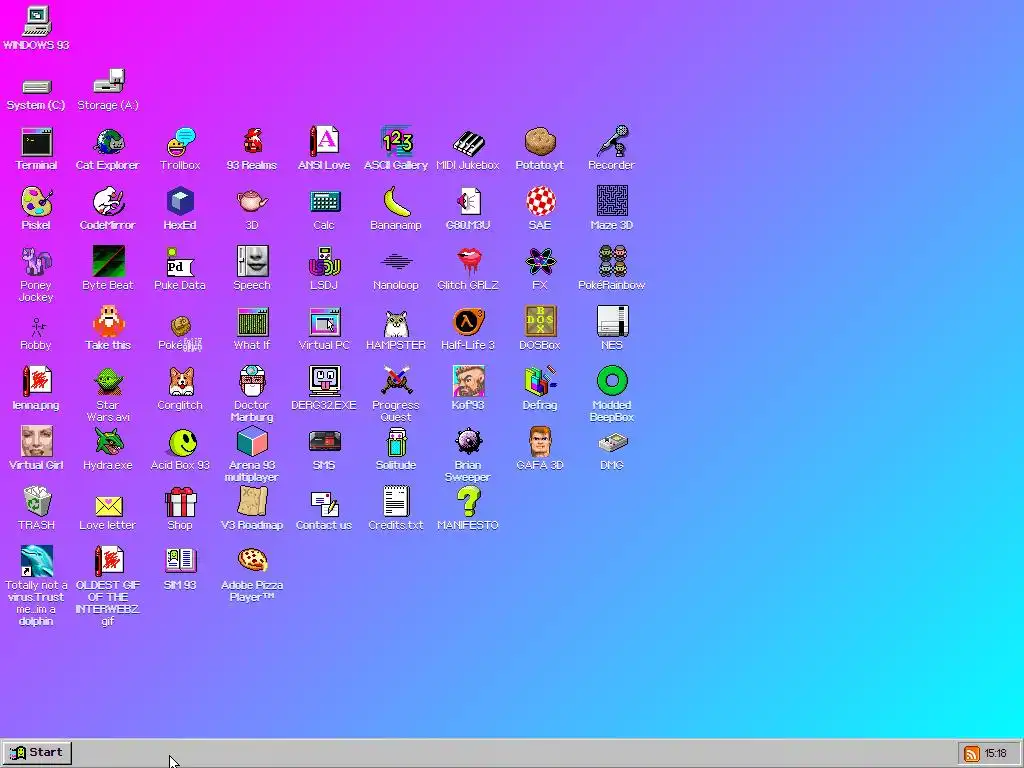Image resolution: width=1024 pixels, height=768 pixels.
Task: Launch Adobe Pizza Player icon
Action: [252, 560]
